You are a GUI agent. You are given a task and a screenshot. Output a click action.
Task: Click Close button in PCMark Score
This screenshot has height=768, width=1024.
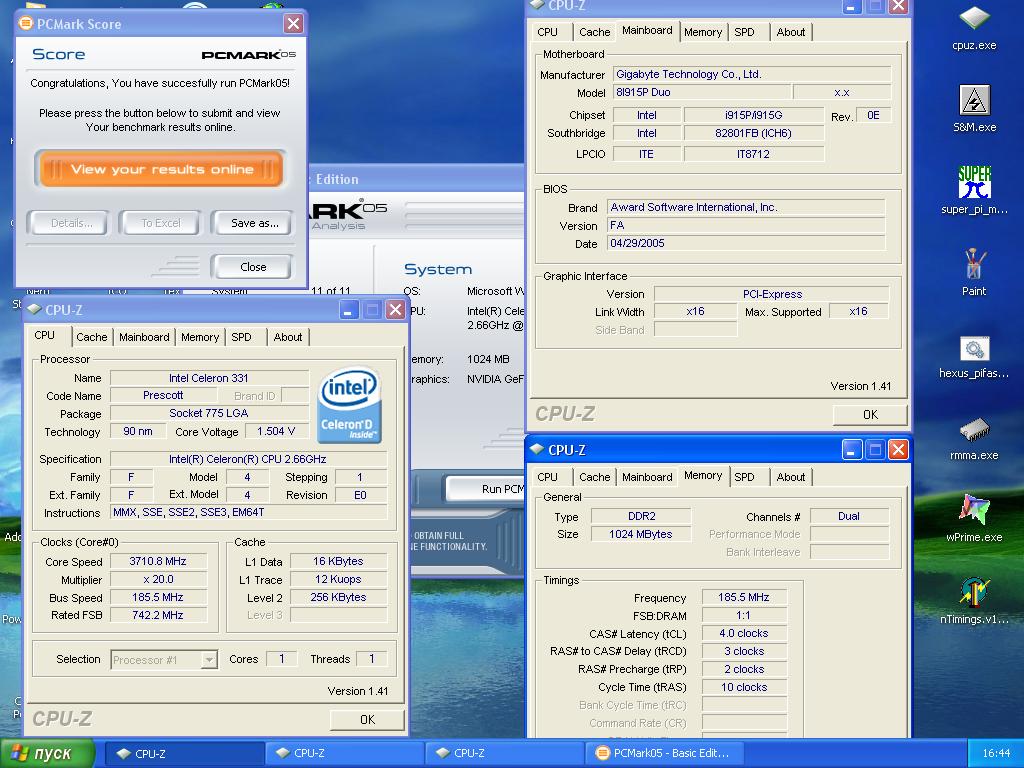click(x=253, y=266)
